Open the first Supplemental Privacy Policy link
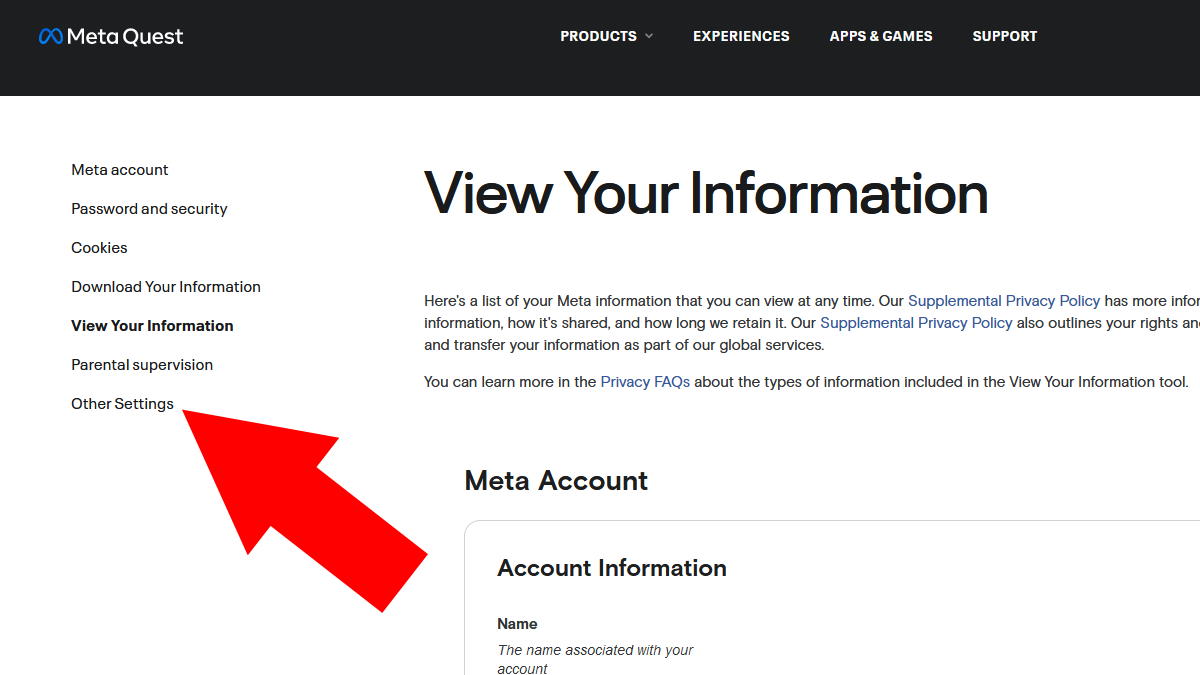The image size is (1200, 675). pos(1004,301)
